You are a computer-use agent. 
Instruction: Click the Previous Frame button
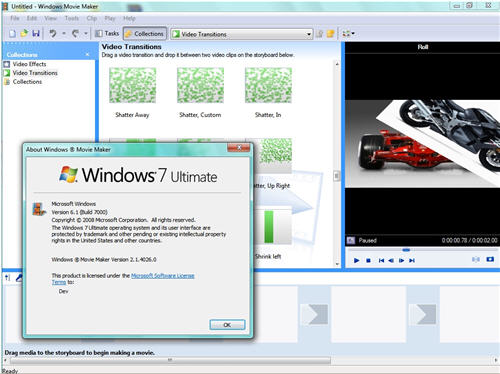[x=391, y=260]
